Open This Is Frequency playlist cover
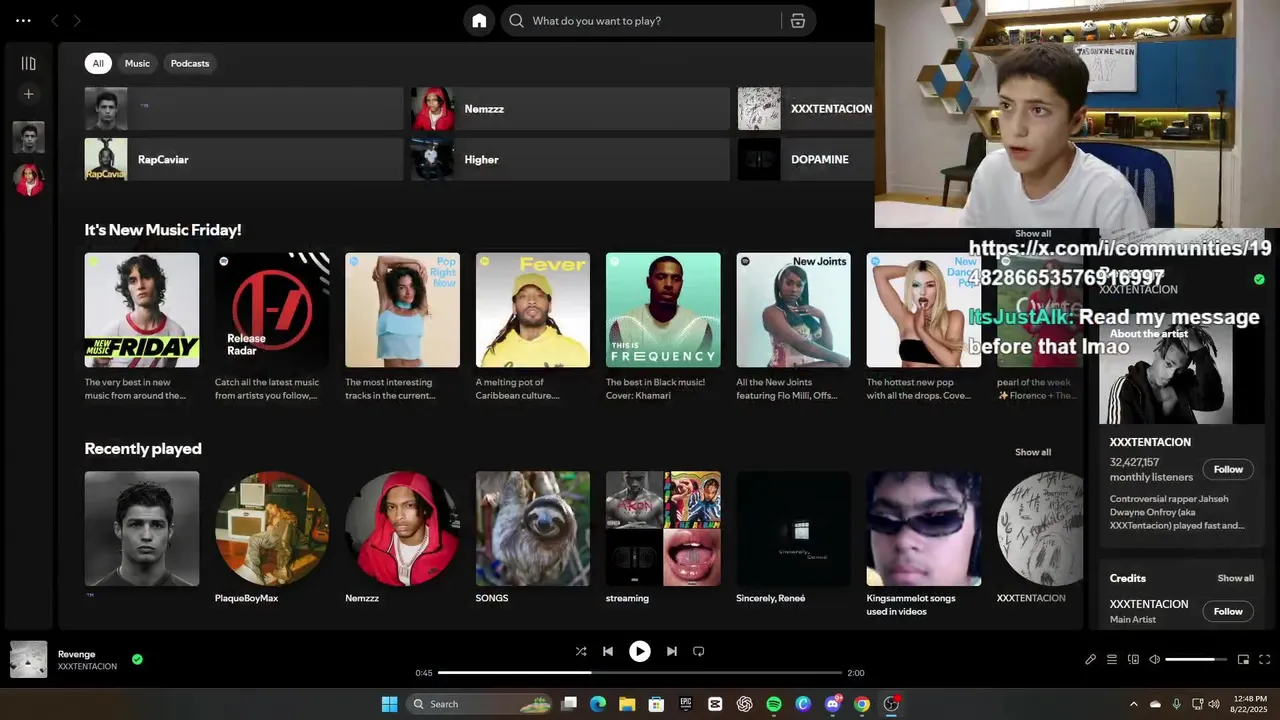1280x720 pixels. click(x=663, y=310)
